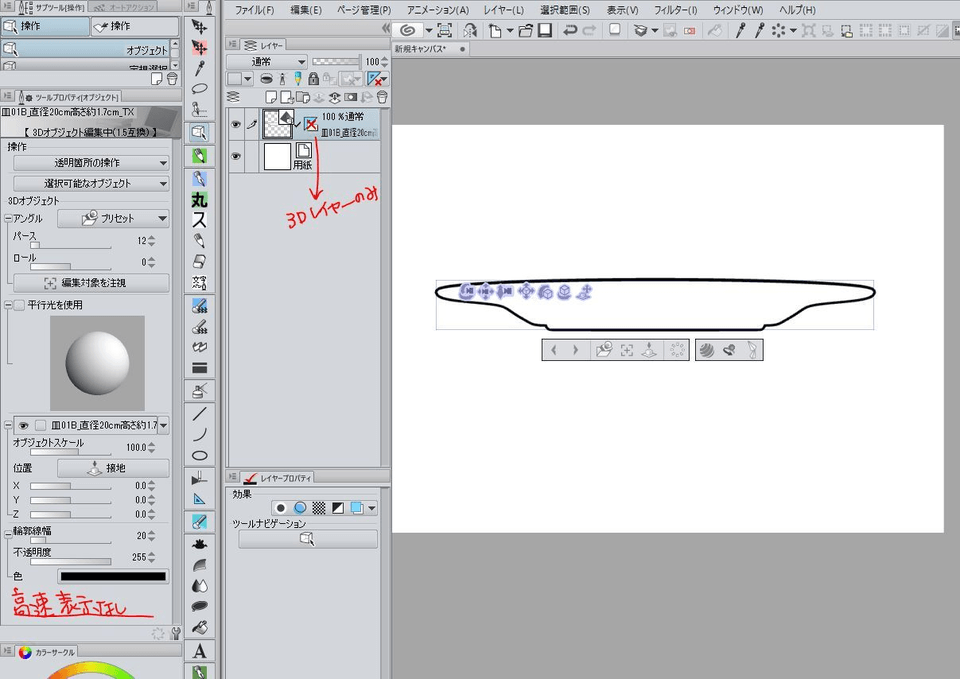Viewport: 960px width, 679px height.
Task: Select the Eraser tool
Action: [199, 261]
